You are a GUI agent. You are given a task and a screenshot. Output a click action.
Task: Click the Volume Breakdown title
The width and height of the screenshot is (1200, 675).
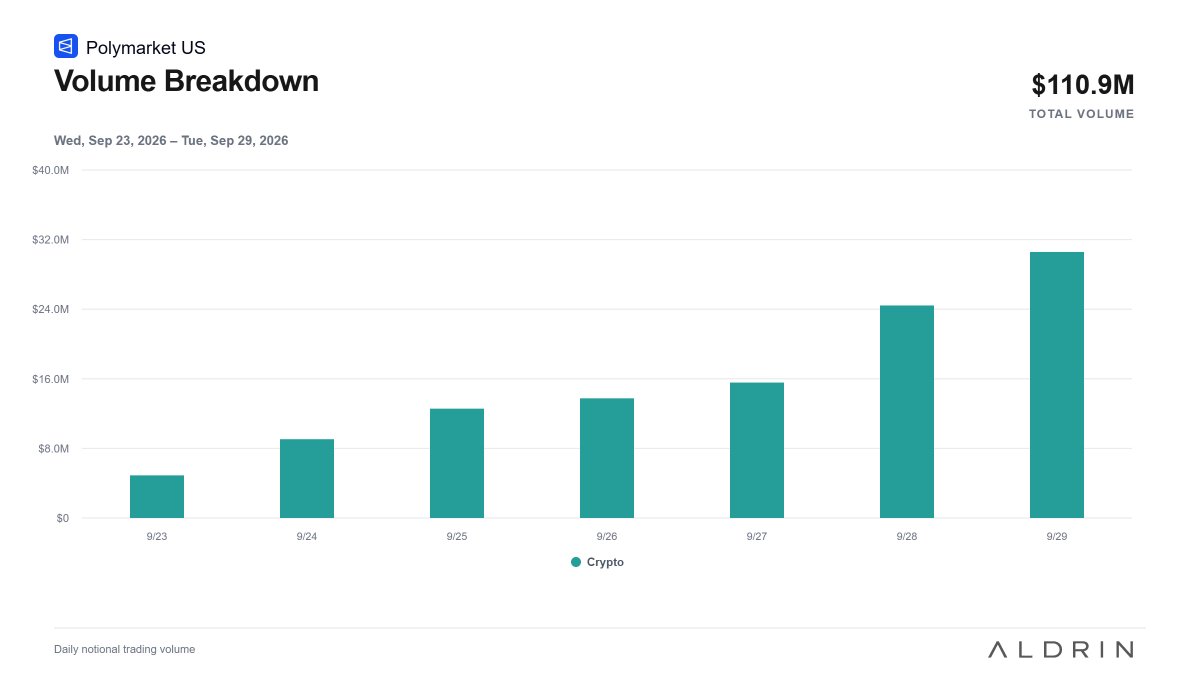(x=186, y=81)
